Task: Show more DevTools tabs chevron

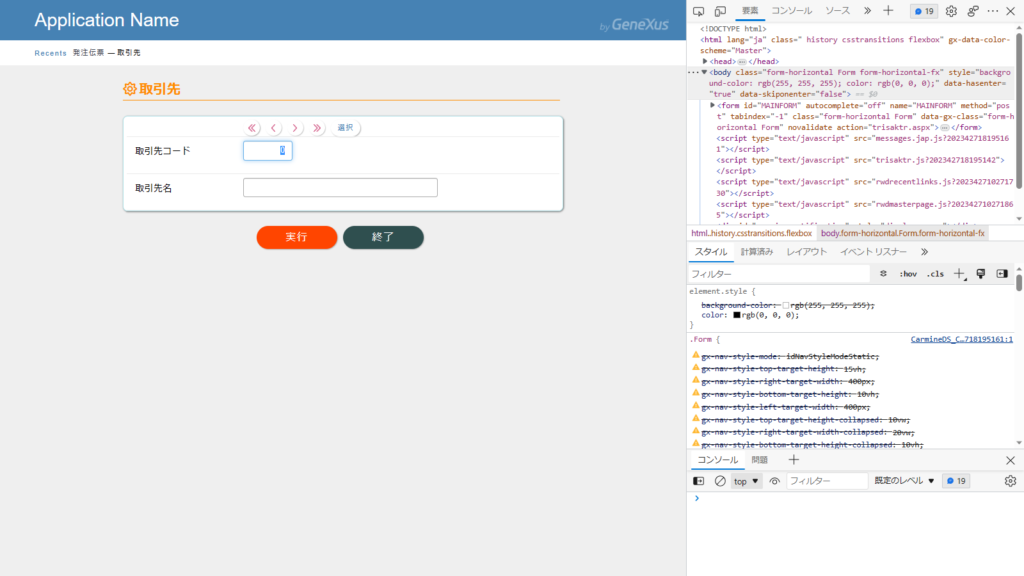Action: (867, 11)
